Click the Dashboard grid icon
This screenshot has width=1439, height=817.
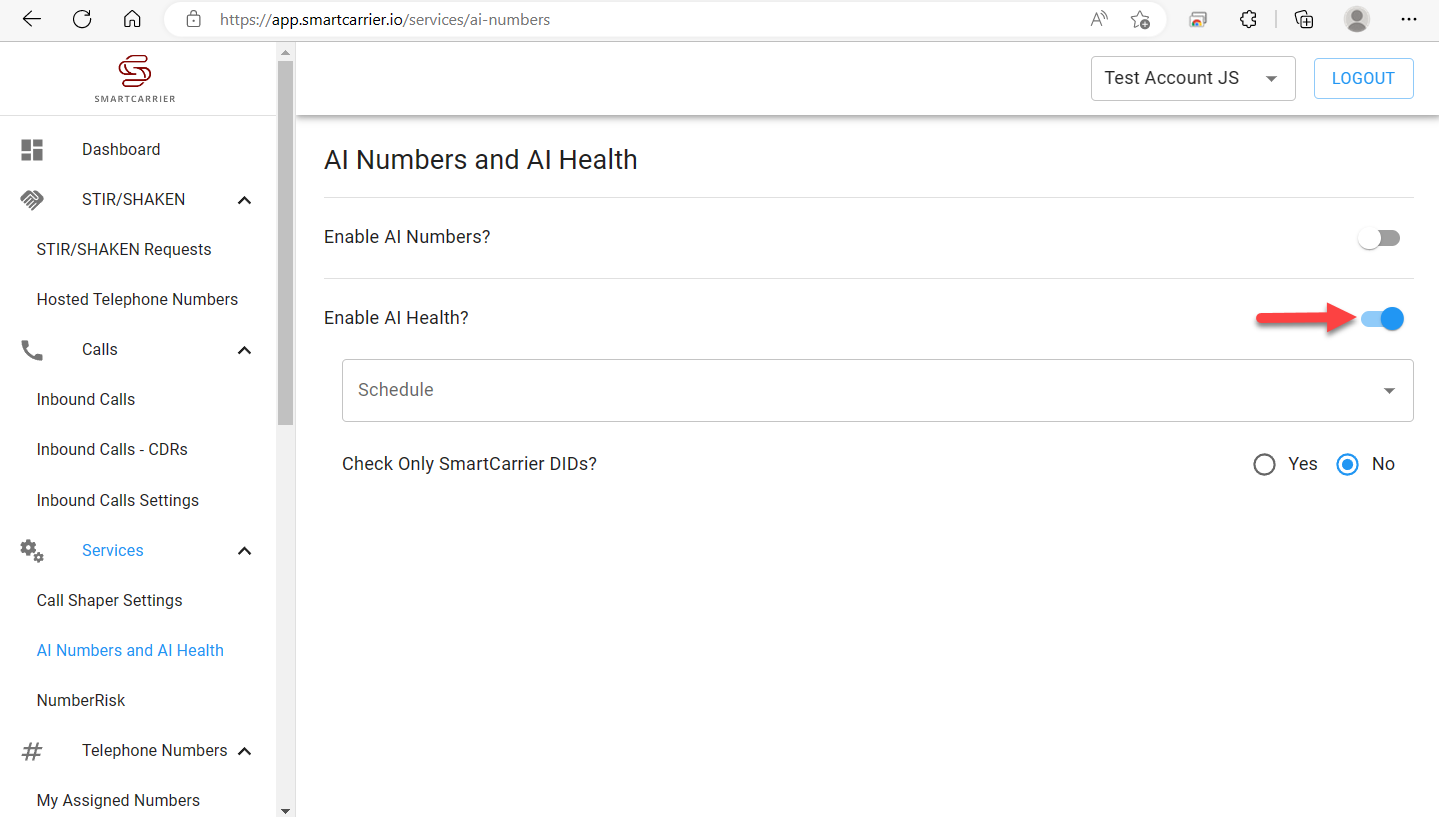[x=32, y=150]
